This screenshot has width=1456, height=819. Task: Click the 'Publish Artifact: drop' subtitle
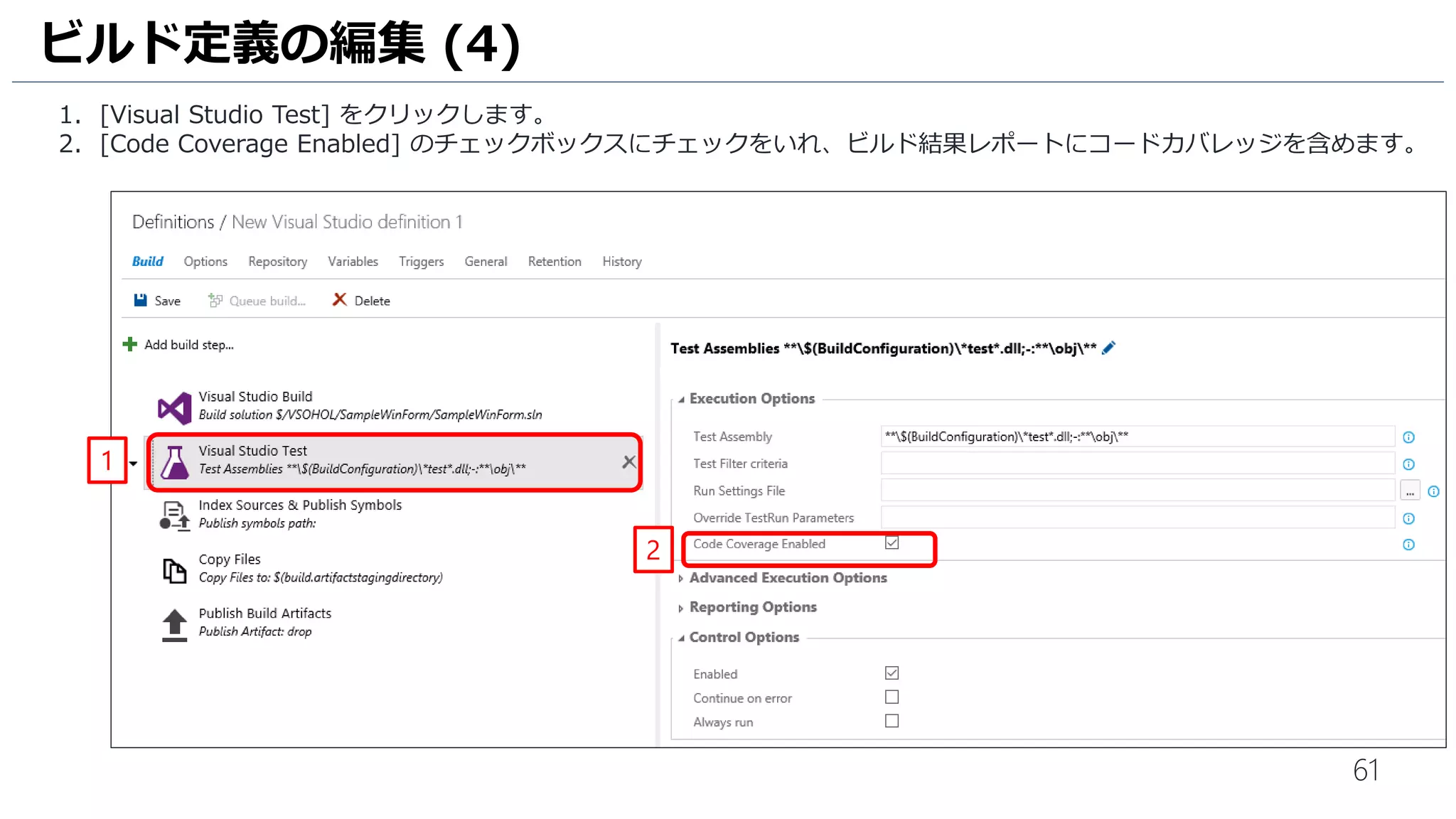tap(255, 631)
